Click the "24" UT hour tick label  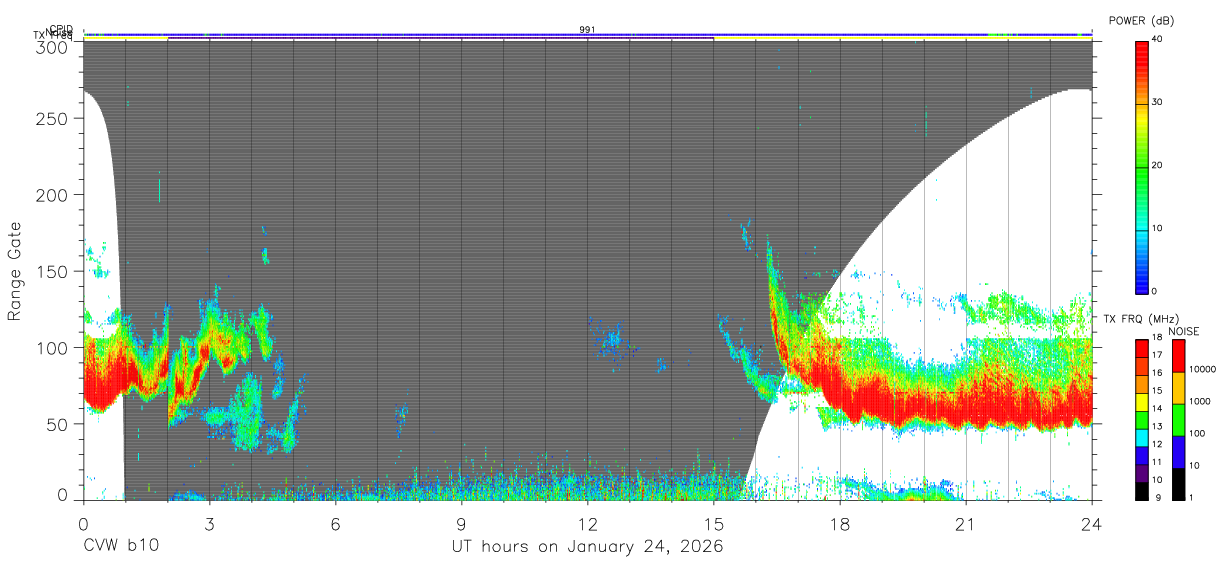(x=1091, y=523)
